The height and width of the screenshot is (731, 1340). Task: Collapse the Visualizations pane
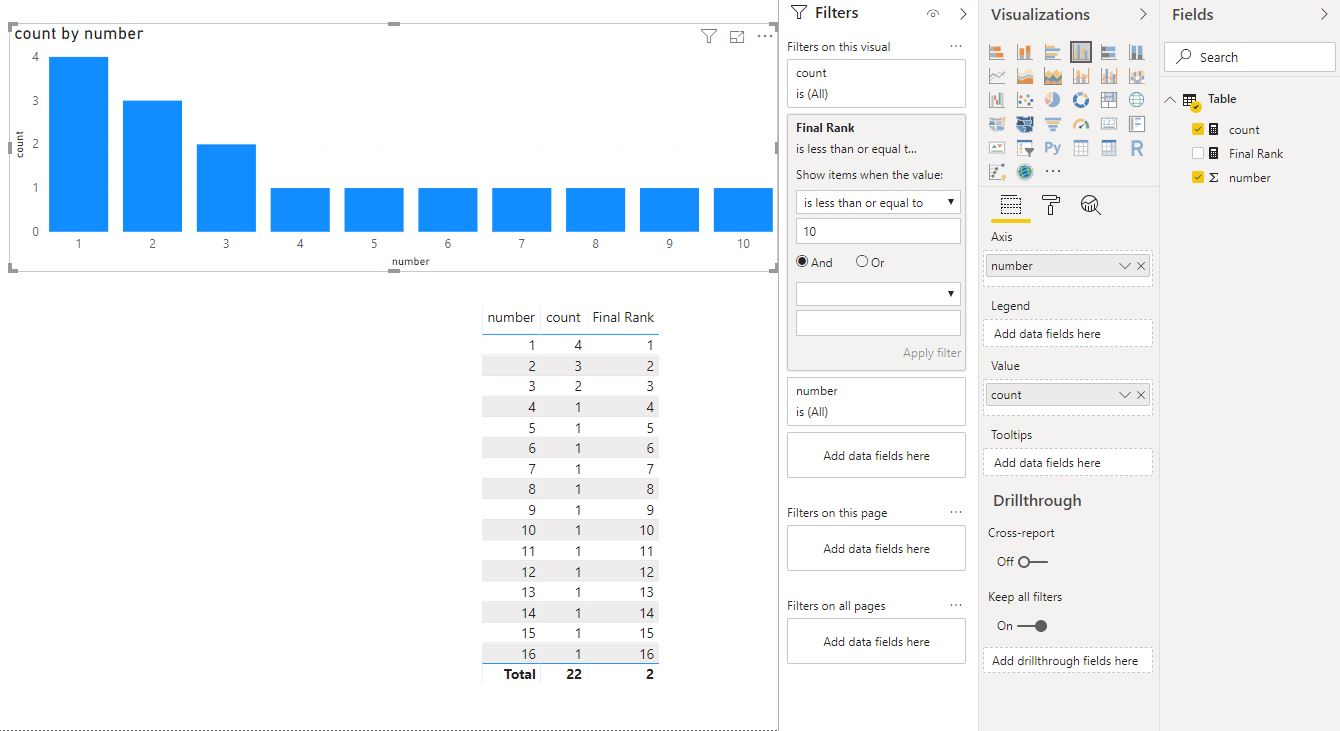tap(1143, 14)
